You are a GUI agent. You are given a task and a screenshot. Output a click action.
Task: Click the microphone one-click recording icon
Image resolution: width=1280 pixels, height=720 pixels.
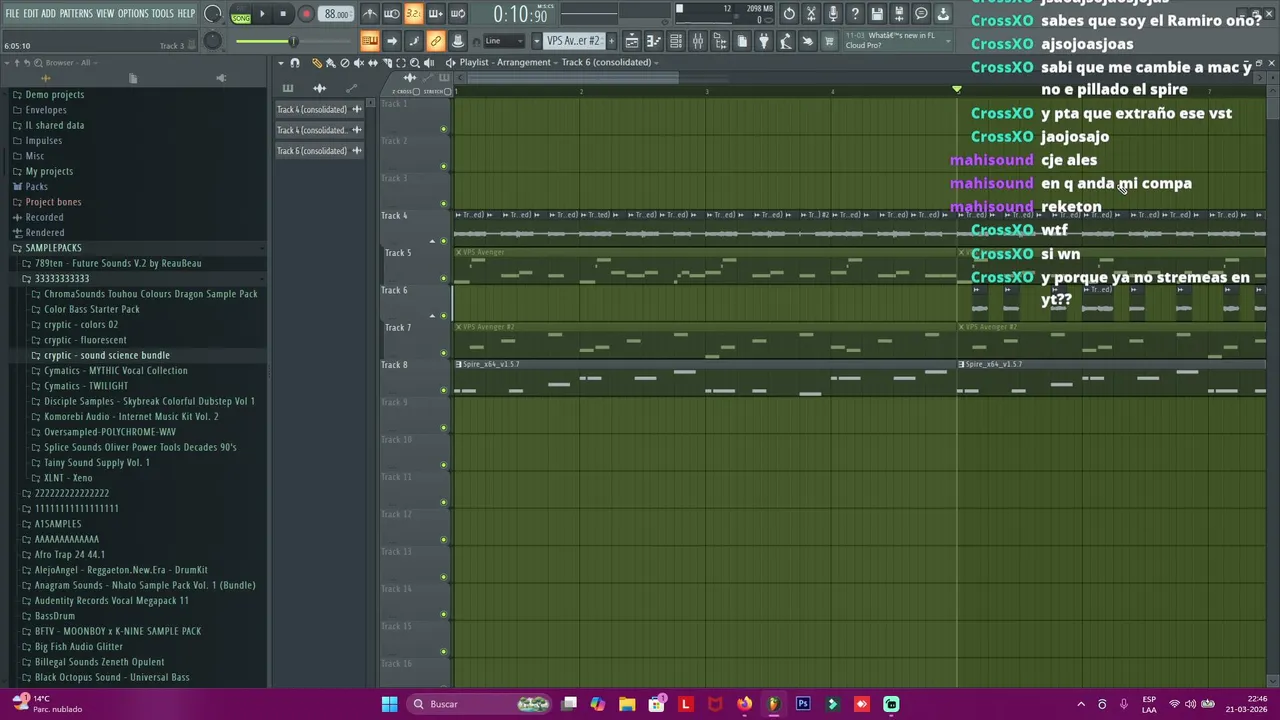pyautogui.click(x=833, y=14)
